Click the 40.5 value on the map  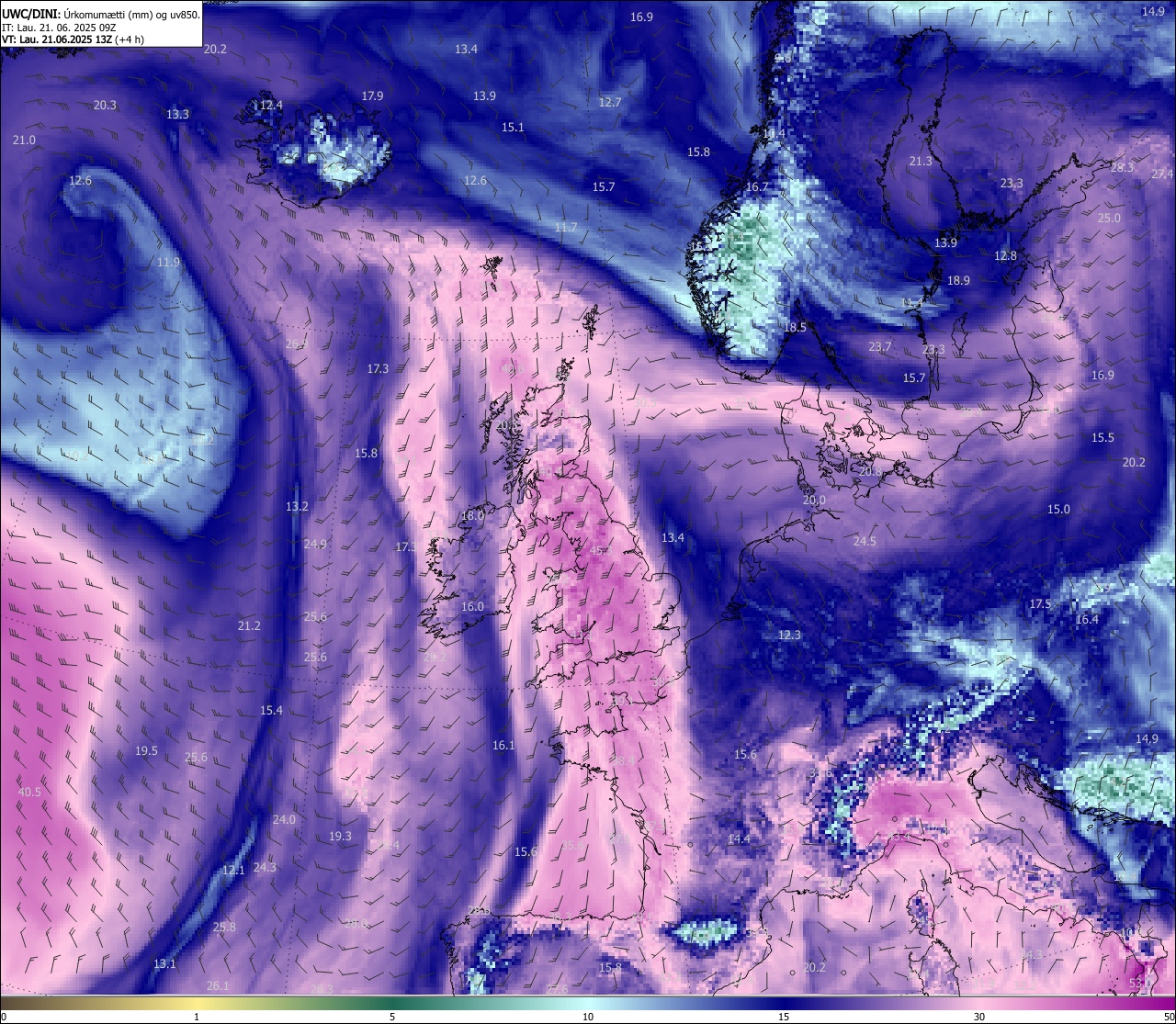[x=29, y=792]
